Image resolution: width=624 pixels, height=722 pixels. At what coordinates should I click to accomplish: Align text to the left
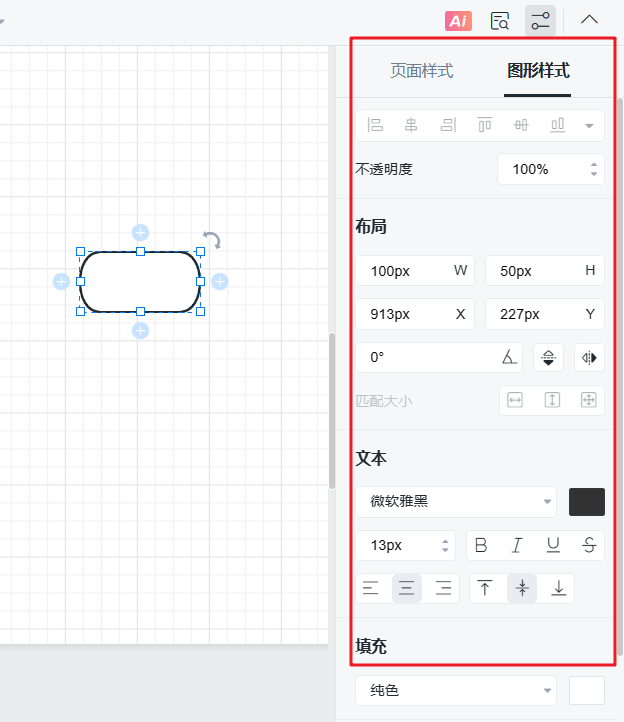coord(370,588)
